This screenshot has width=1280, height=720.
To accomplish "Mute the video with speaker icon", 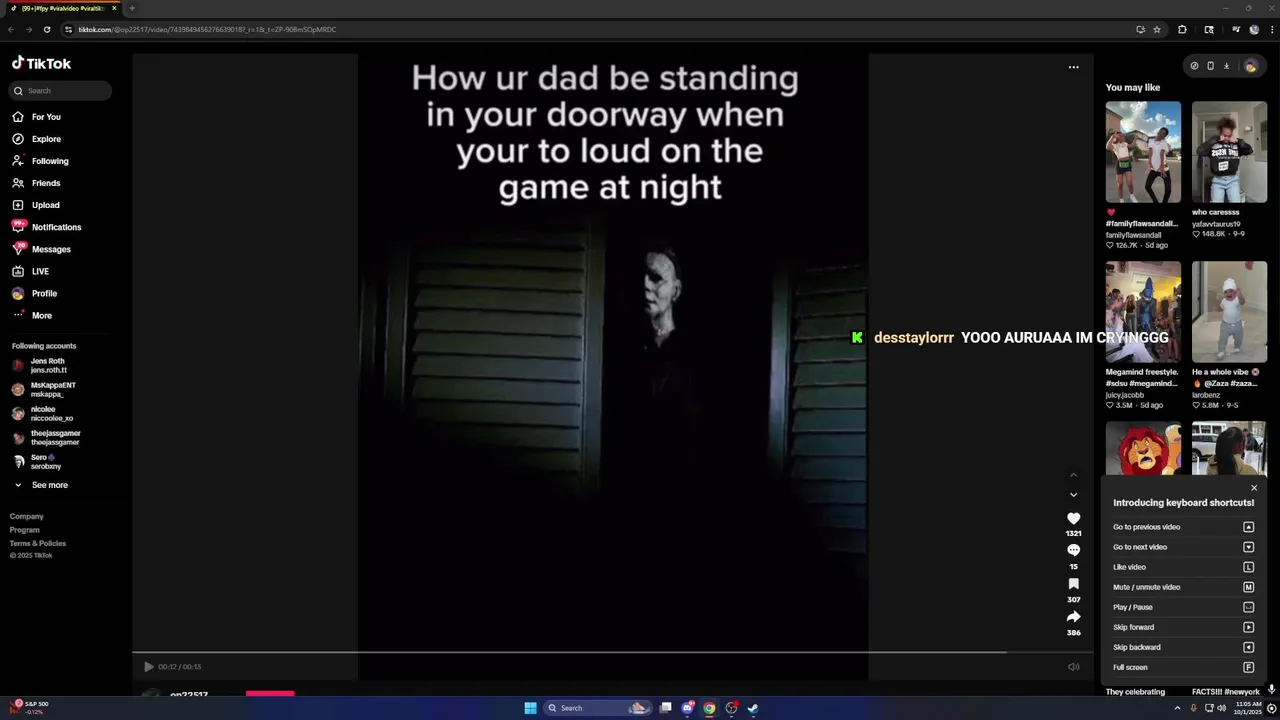I will [1073, 667].
